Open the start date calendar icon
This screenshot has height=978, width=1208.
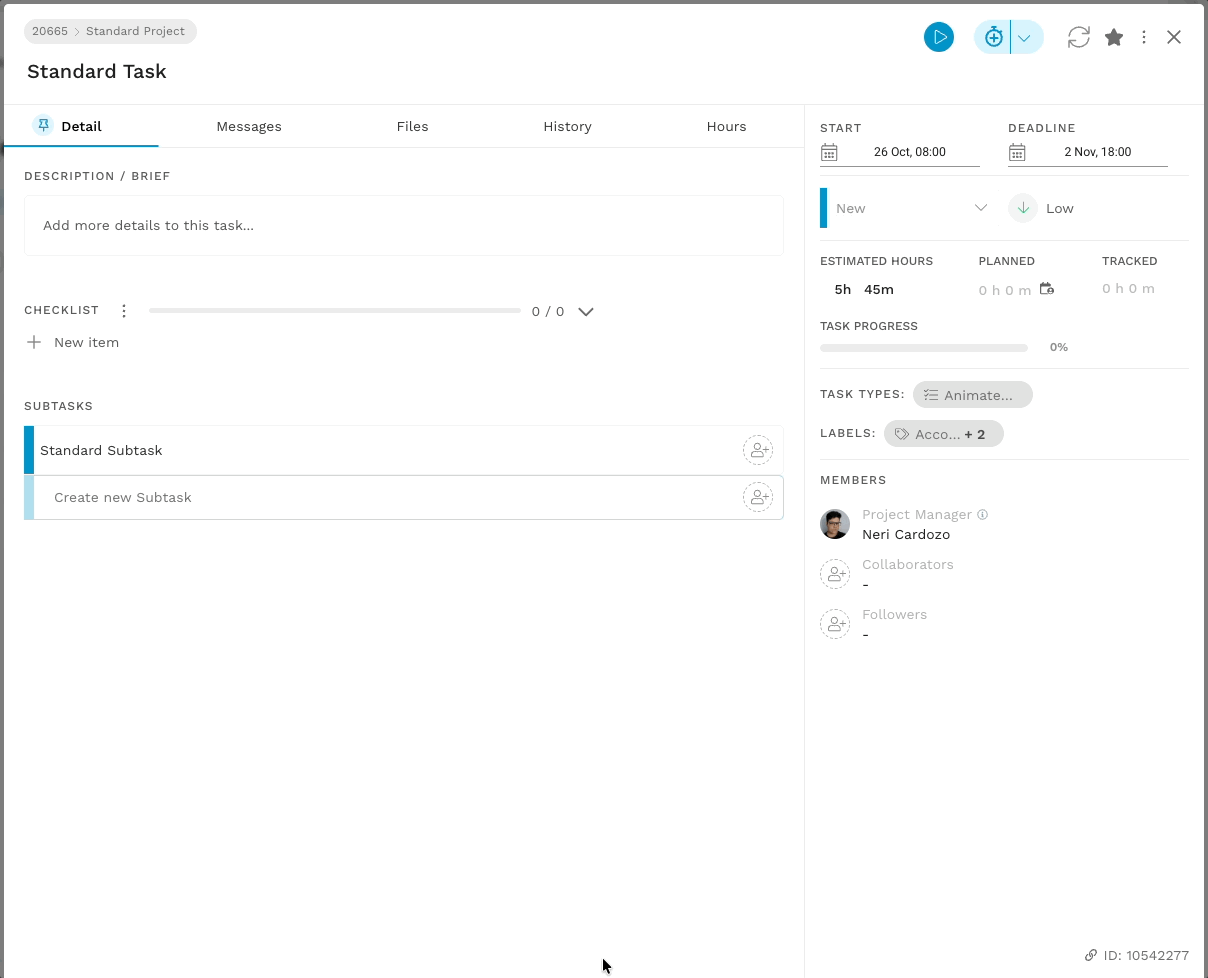(829, 152)
